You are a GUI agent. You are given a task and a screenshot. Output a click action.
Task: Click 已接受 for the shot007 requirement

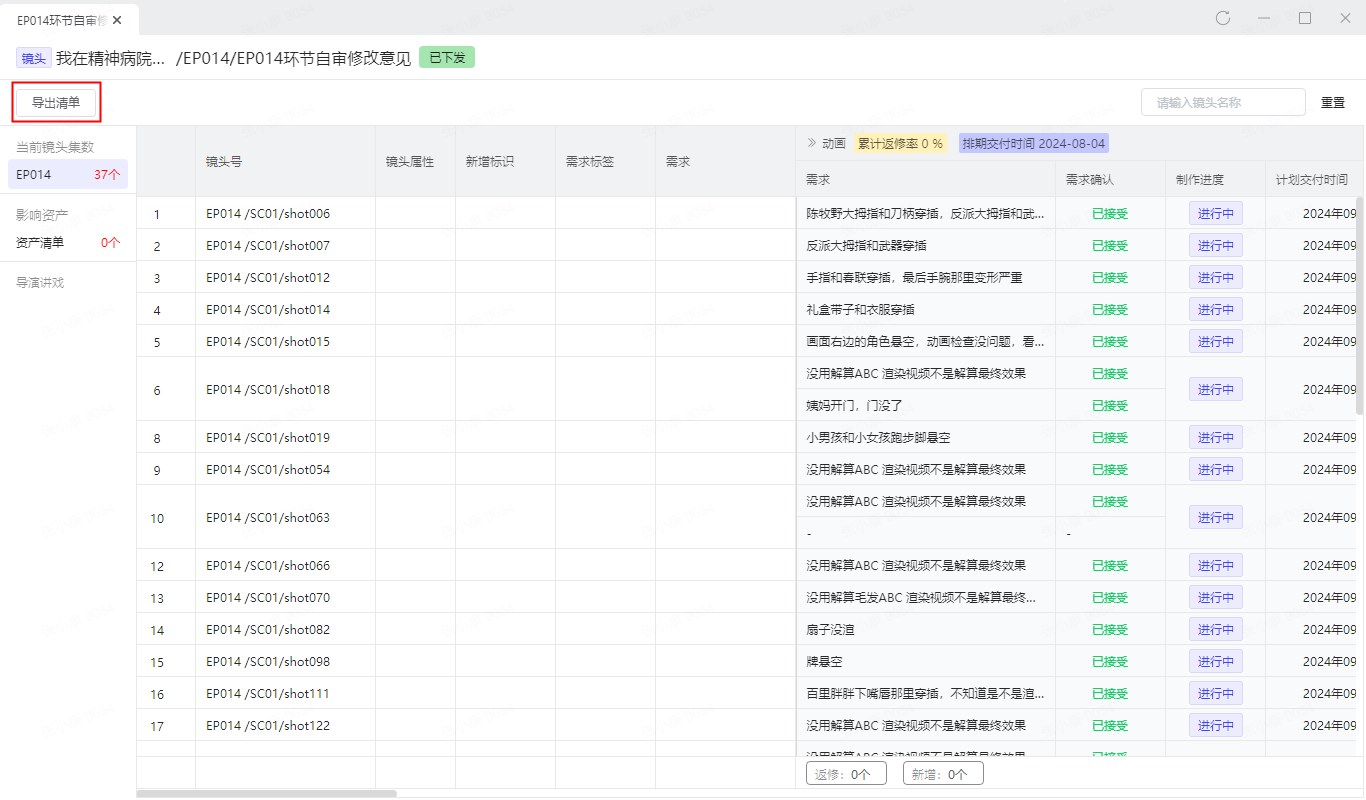pos(1109,245)
